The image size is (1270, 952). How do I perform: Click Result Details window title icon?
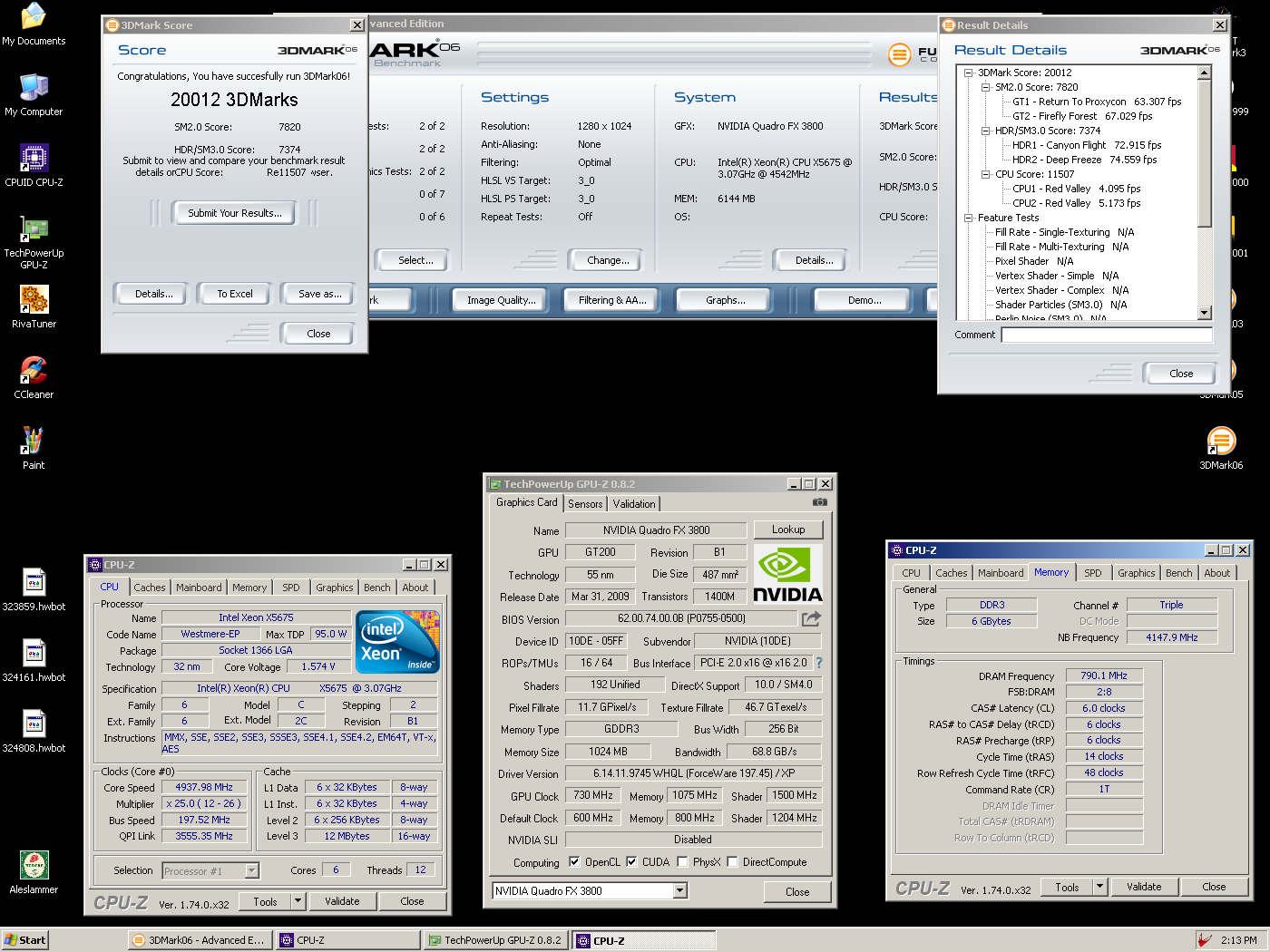[x=949, y=25]
